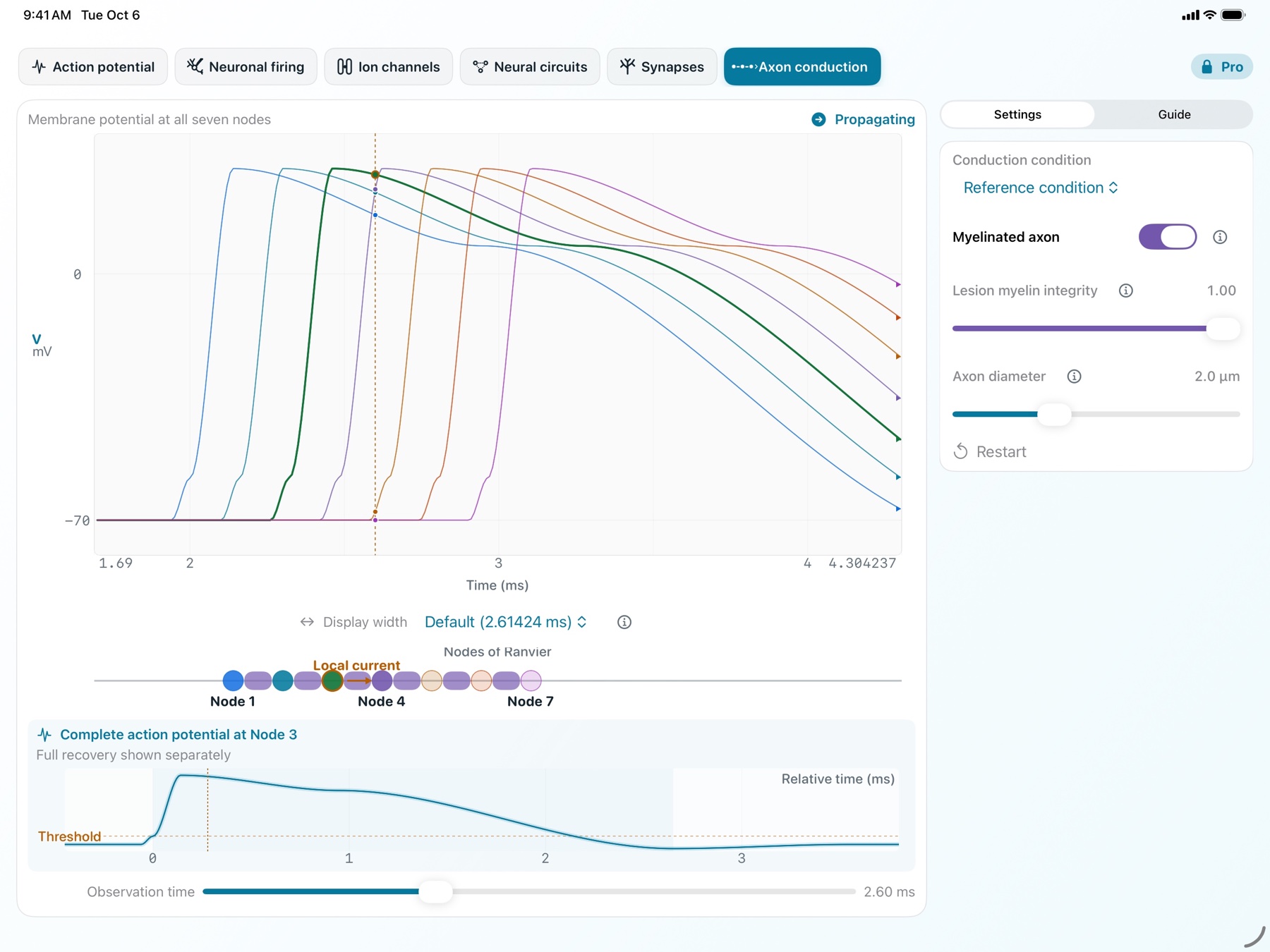Open the Ion channels tab
Screen dimensions: 1270x952
coord(389,67)
